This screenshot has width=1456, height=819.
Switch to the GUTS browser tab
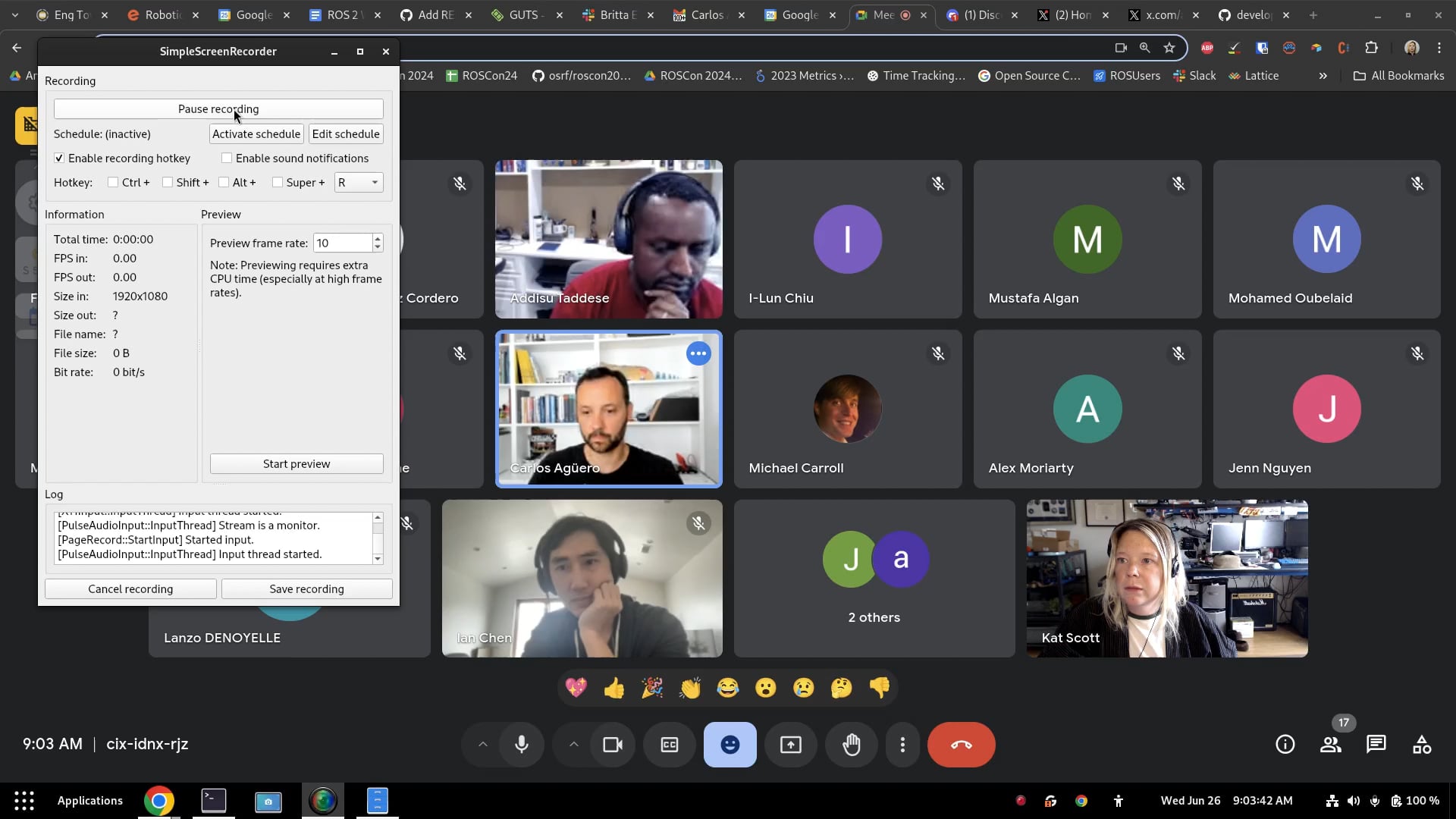[527, 14]
